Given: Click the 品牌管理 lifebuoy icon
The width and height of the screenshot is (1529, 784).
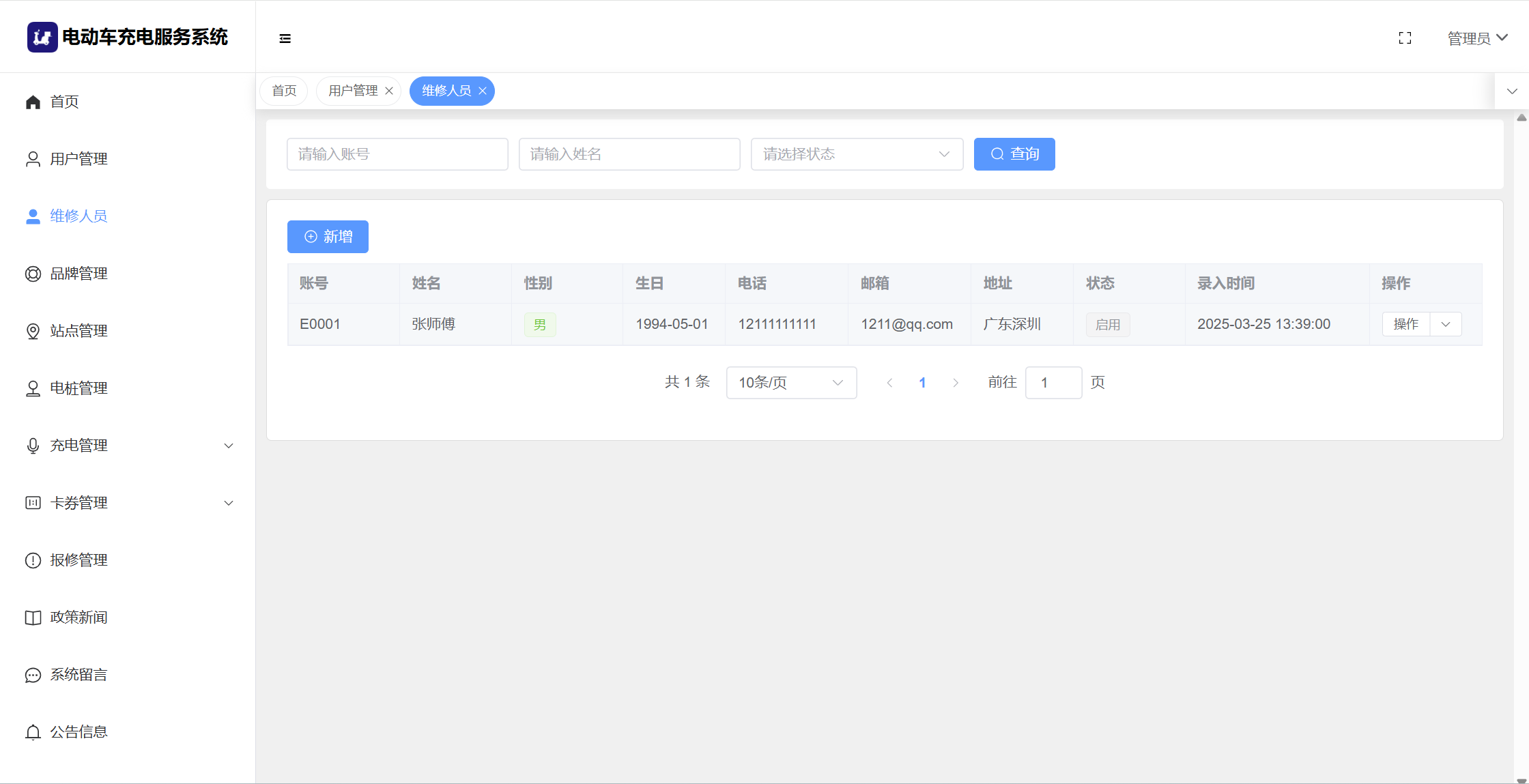Looking at the screenshot, I should click(x=33, y=274).
